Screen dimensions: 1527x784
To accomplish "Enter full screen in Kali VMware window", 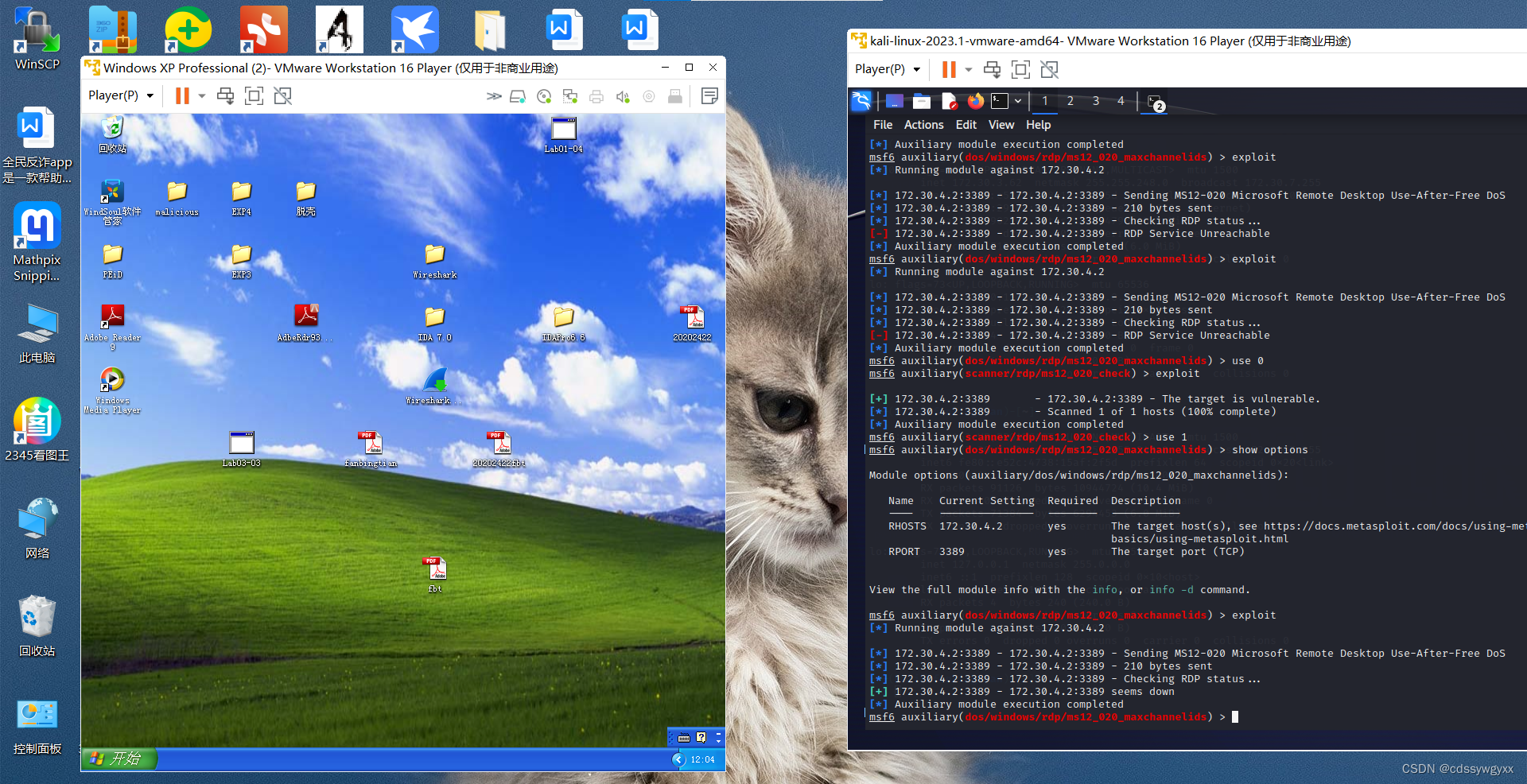I will [x=1020, y=69].
